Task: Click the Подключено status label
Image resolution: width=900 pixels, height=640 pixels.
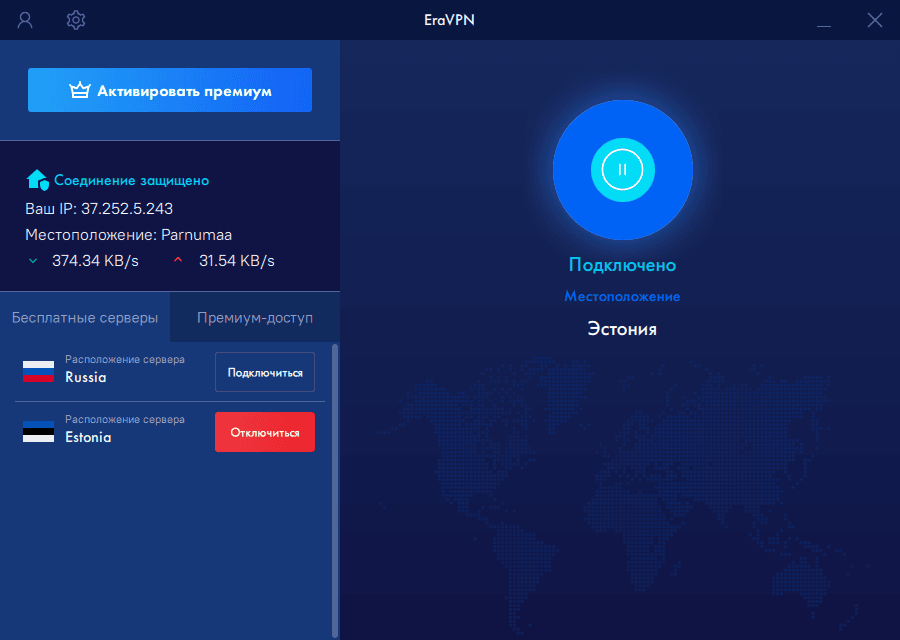Action: point(622,265)
